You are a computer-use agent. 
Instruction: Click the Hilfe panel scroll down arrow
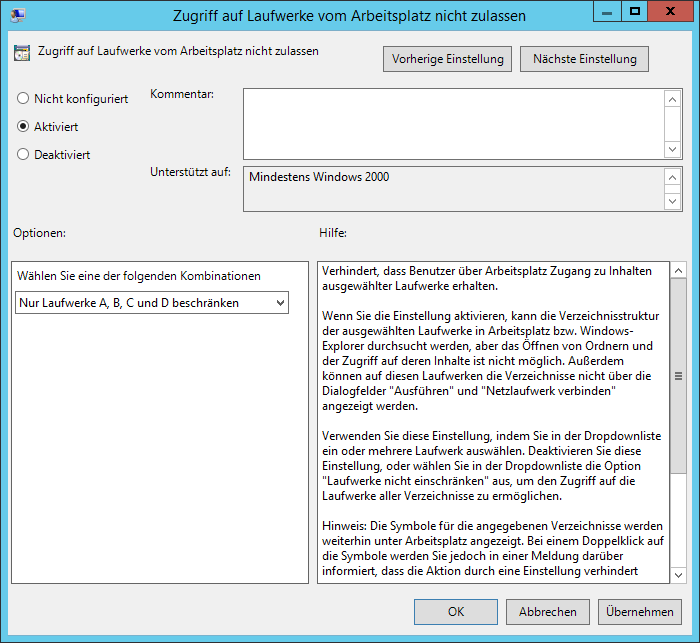pos(679,575)
